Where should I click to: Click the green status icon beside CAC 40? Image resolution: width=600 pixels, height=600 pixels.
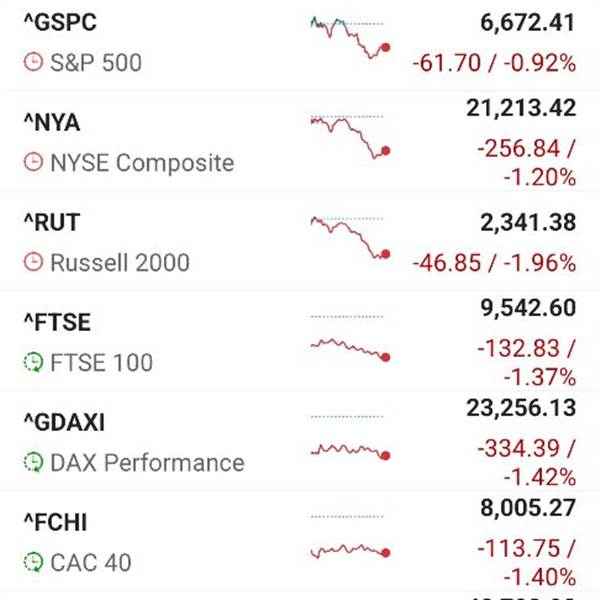point(33,562)
